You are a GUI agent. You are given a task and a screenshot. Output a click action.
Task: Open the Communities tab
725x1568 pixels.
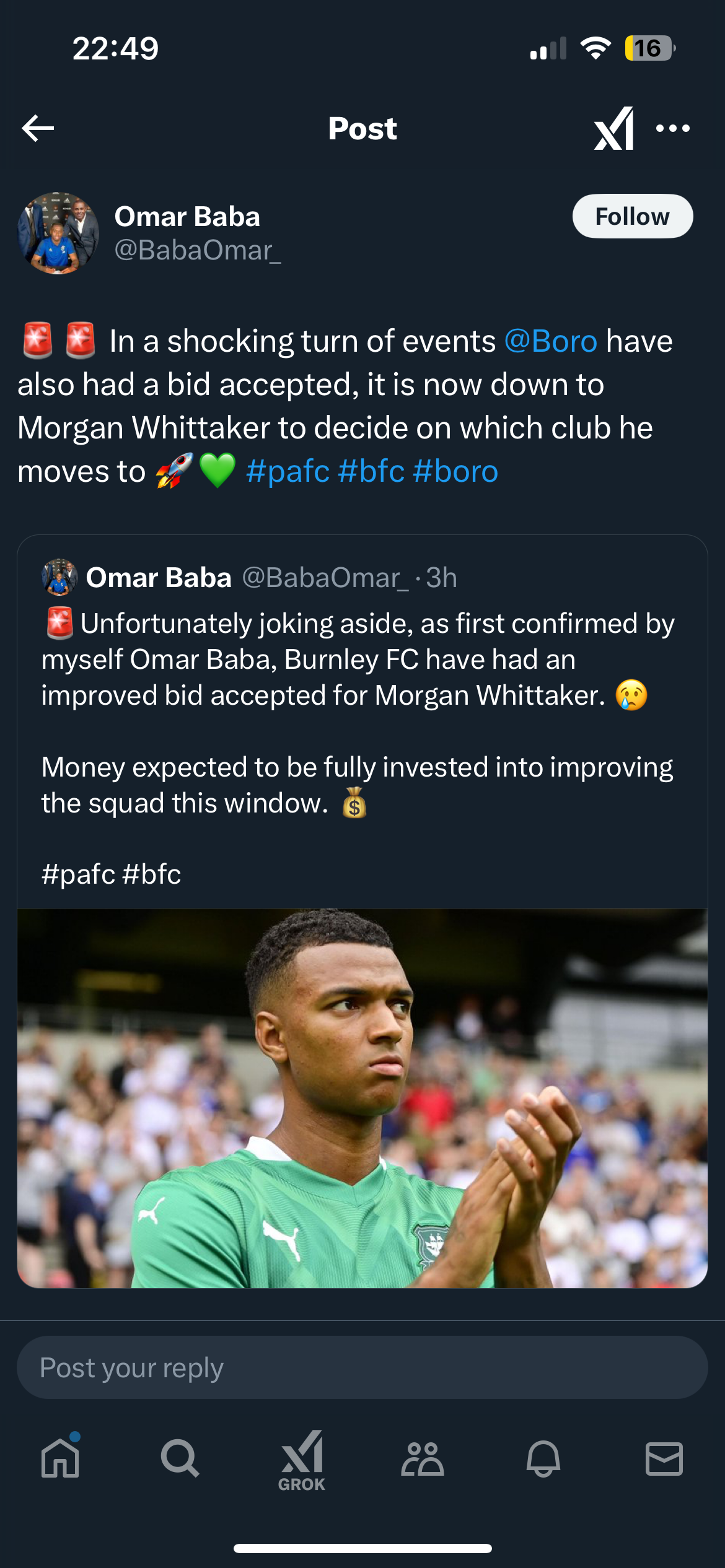423,1459
